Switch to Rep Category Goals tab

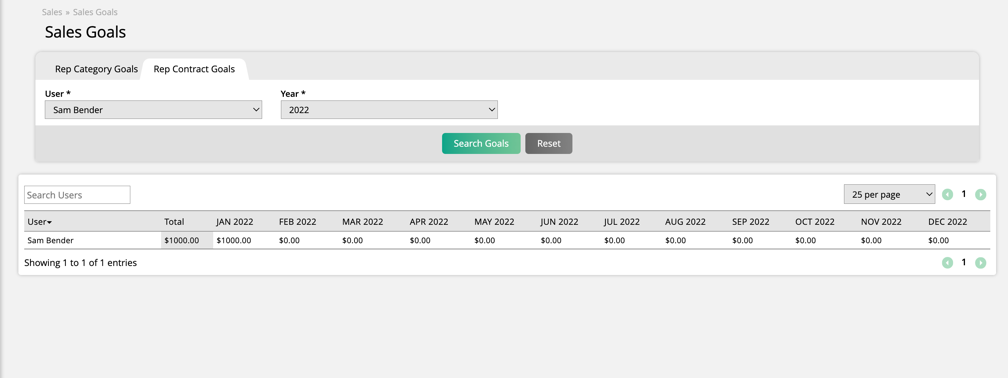click(x=96, y=69)
